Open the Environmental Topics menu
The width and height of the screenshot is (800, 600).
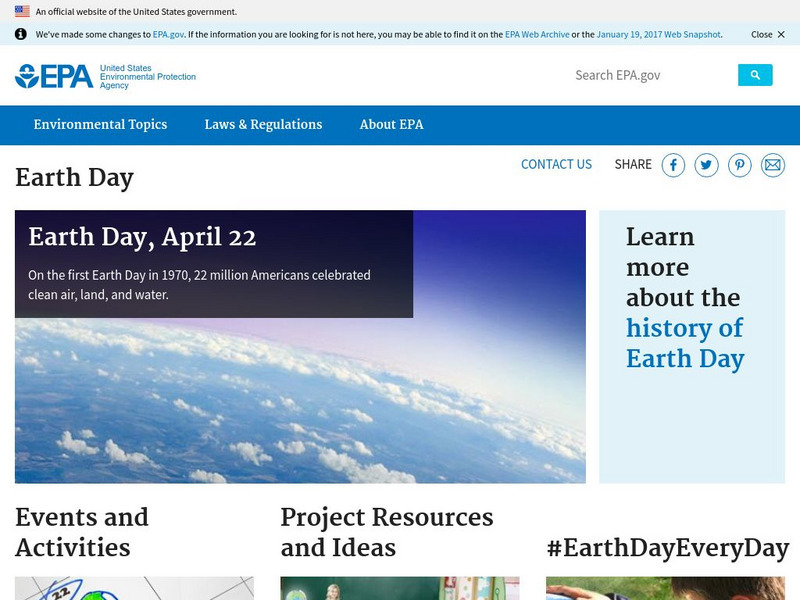click(x=100, y=125)
